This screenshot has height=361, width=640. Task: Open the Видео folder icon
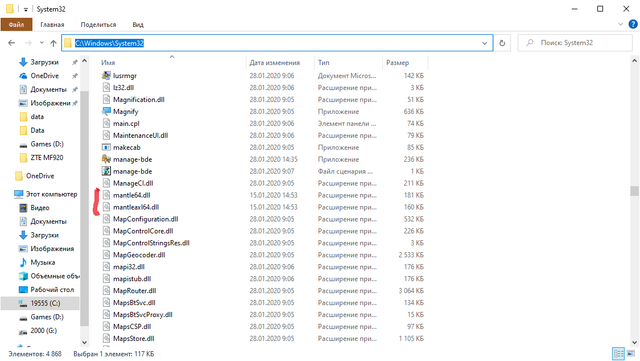tap(23, 208)
